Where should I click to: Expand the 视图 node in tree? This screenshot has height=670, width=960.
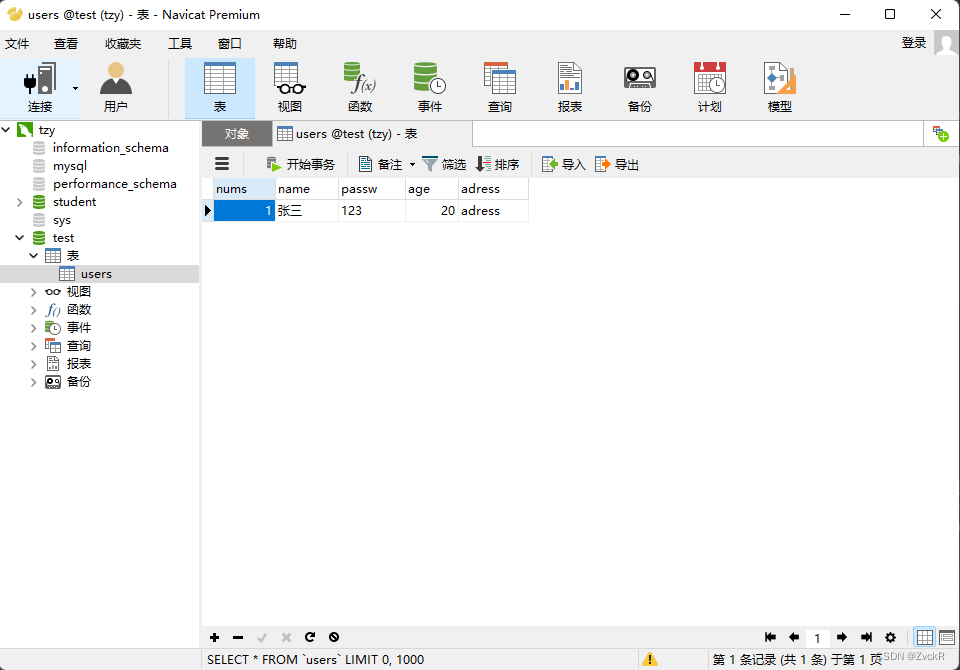[34, 292]
